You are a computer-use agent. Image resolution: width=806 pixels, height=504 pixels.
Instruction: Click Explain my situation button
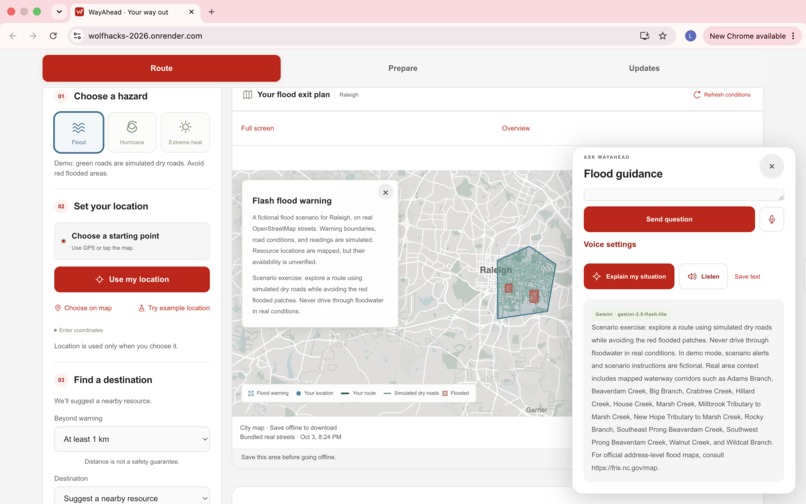tap(629, 276)
